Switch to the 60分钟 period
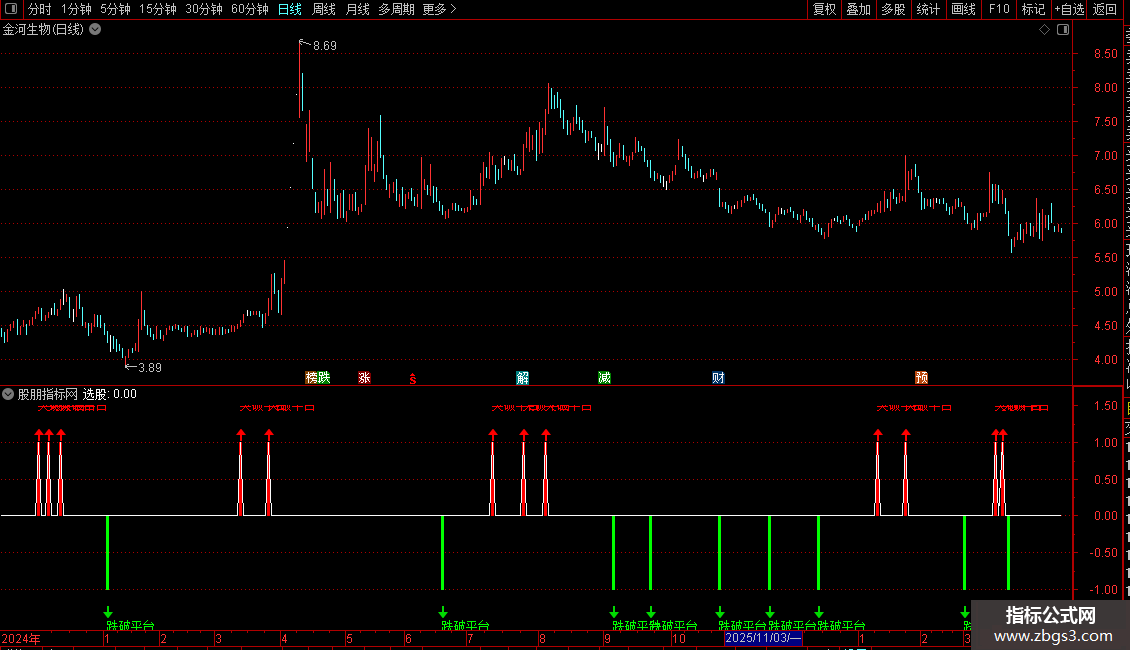1130x650 pixels. [x=250, y=9]
